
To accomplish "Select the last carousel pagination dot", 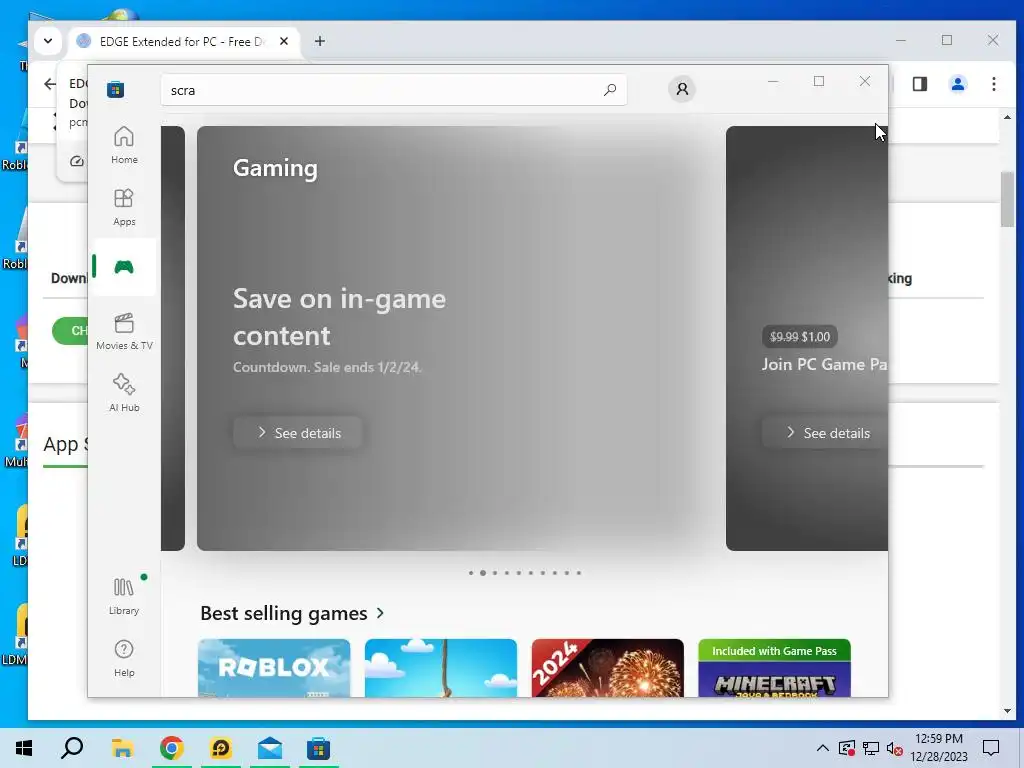I will click(x=579, y=573).
